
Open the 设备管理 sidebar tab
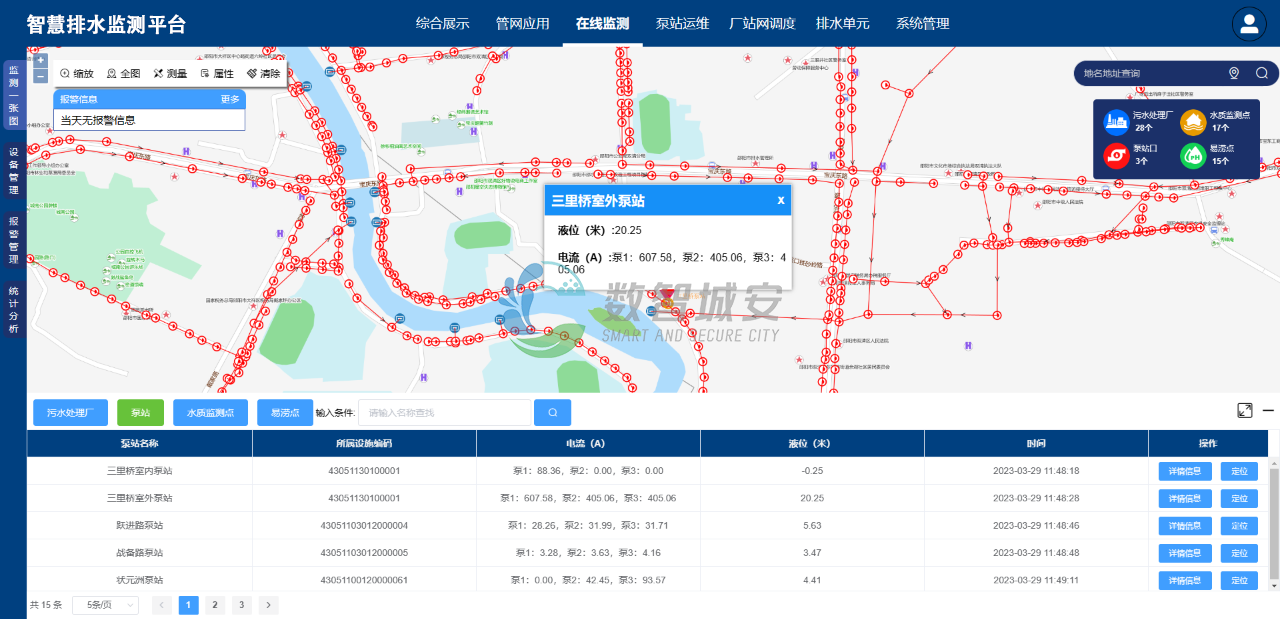coord(14,170)
